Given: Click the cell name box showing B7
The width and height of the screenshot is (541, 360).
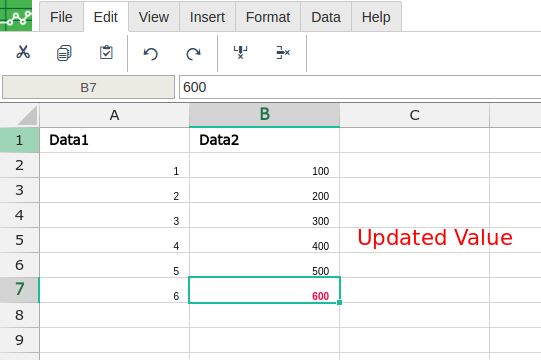Looking at the screenshot, I should click(x=88, y=87).
